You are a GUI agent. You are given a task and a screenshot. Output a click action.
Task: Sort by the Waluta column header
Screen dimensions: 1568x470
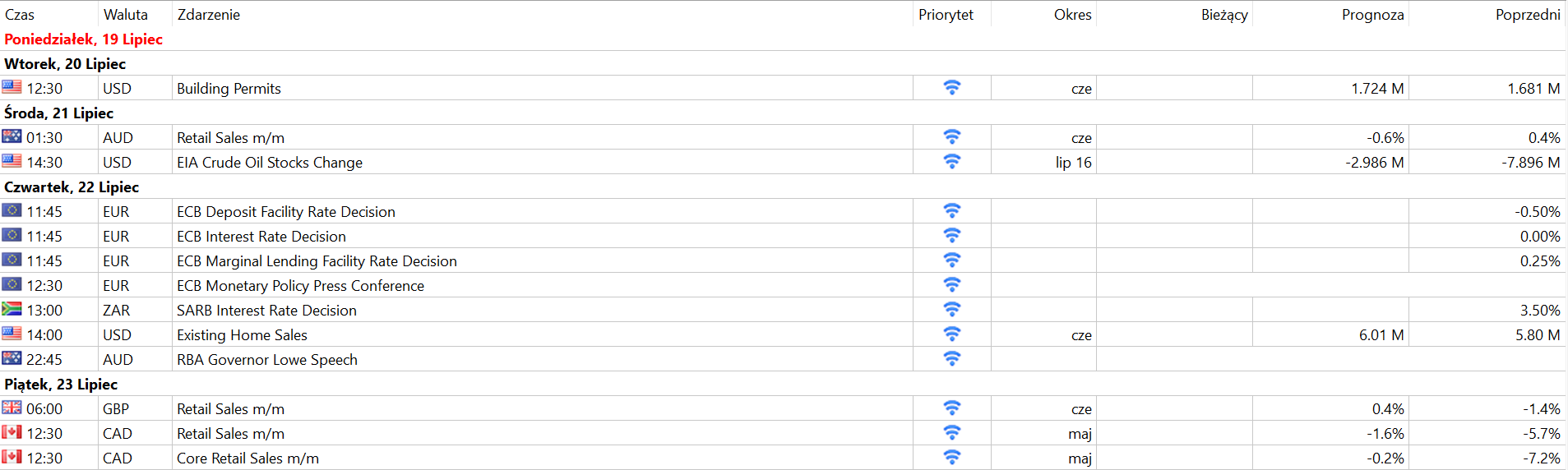coord(126,14)
